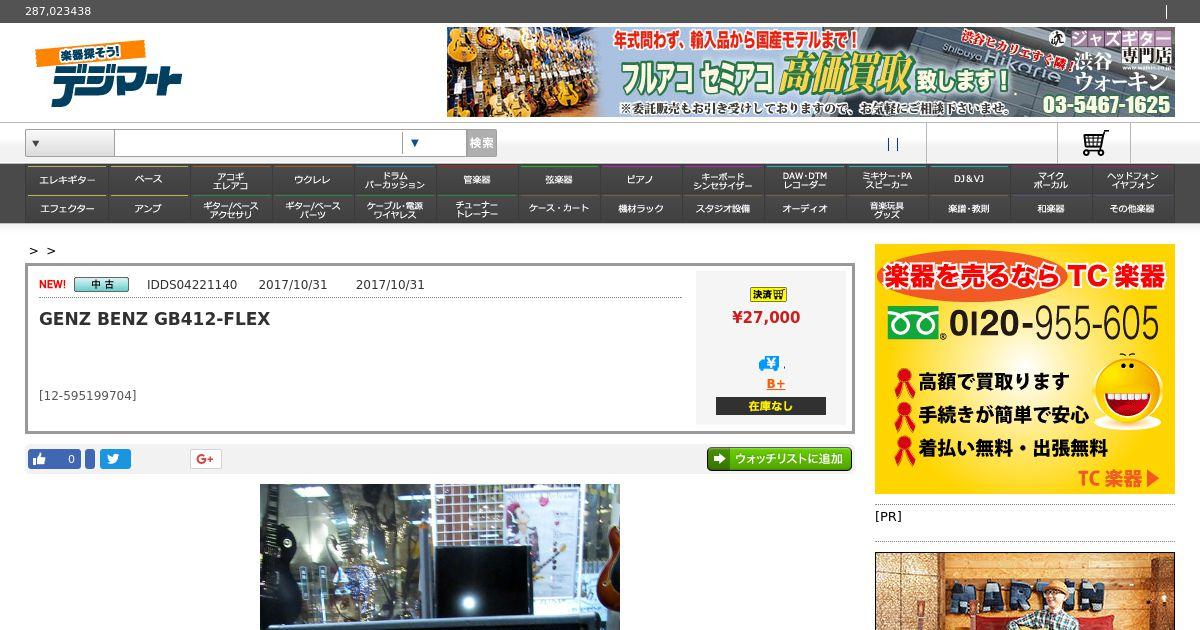
Task: Click the GENZ BENZ GB412-FLEX title
Action: [x=154, y=319]
